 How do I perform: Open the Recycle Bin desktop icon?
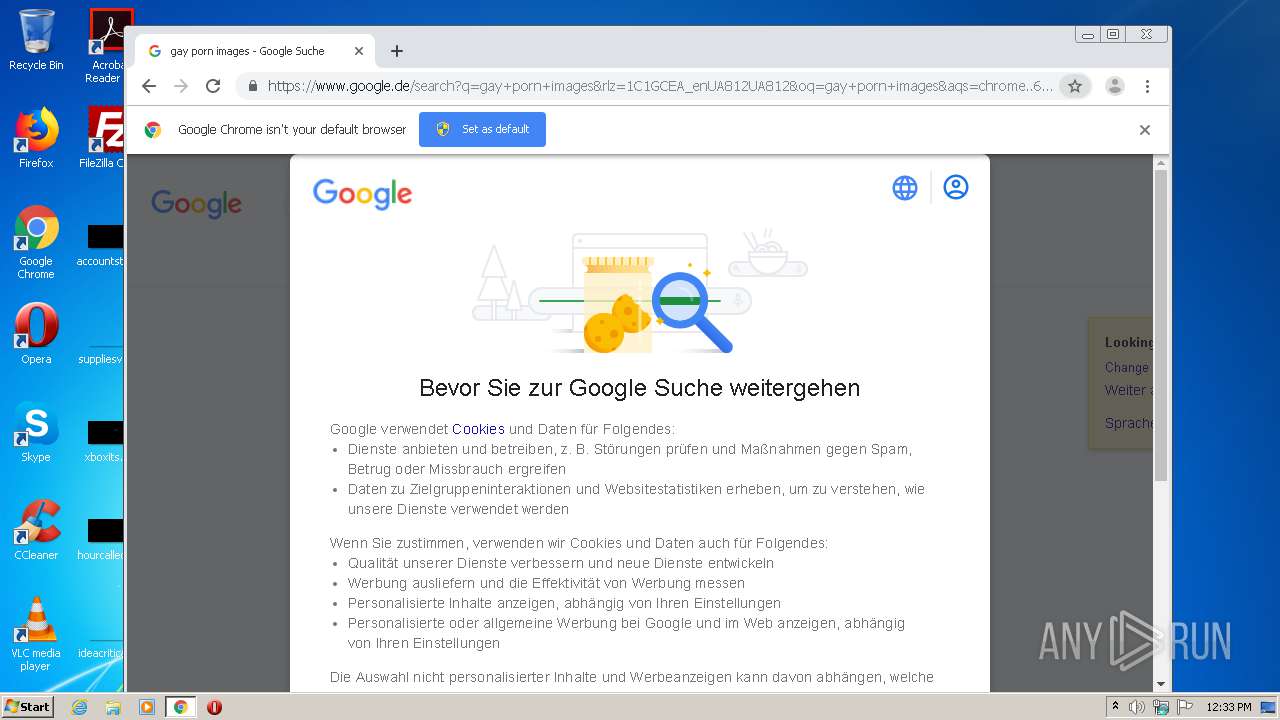[x=36, y=40]
